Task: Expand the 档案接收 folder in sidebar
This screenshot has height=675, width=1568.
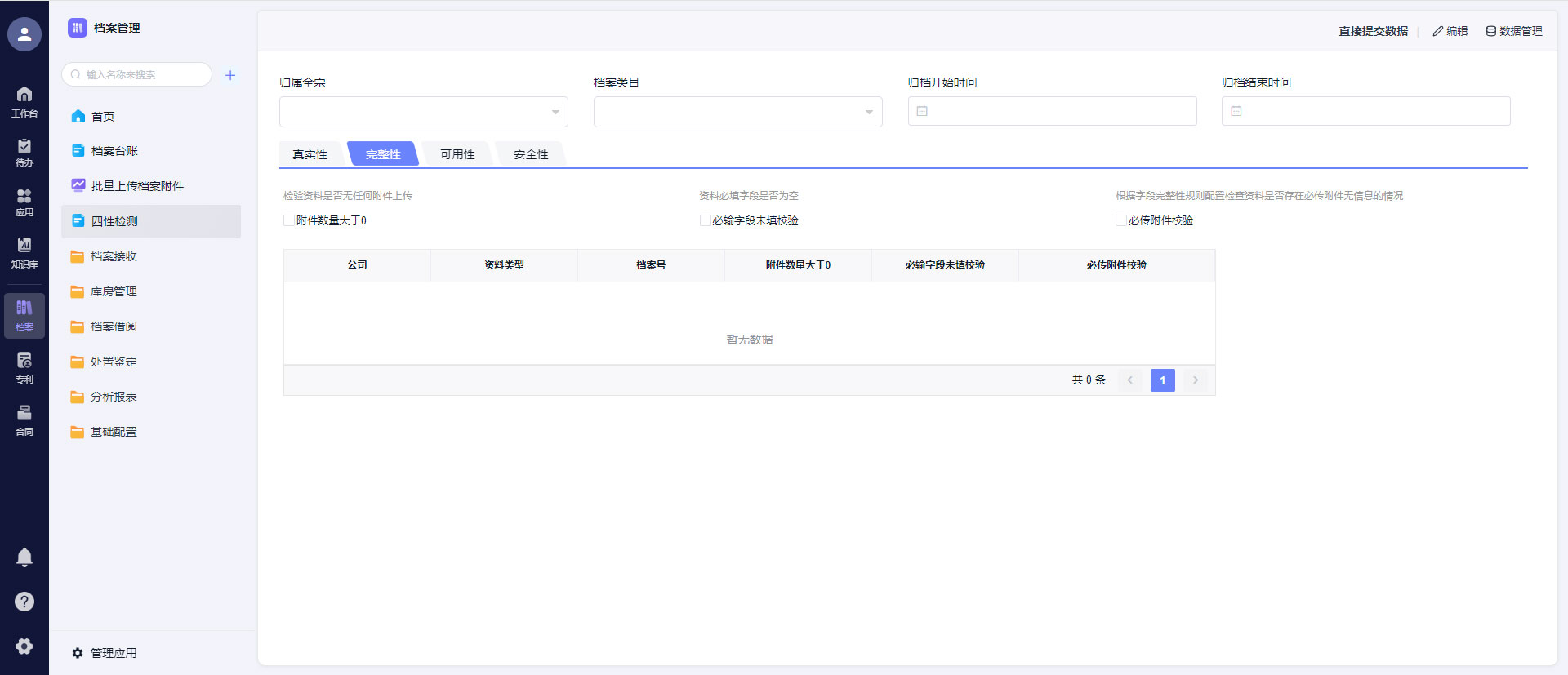Action: tap(114, 256)
